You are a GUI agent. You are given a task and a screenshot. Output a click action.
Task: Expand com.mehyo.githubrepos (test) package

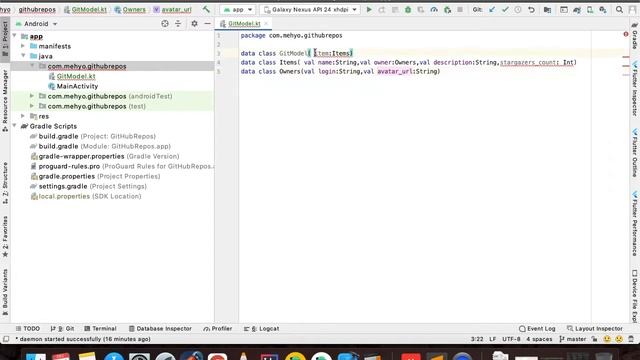point(32,106)
